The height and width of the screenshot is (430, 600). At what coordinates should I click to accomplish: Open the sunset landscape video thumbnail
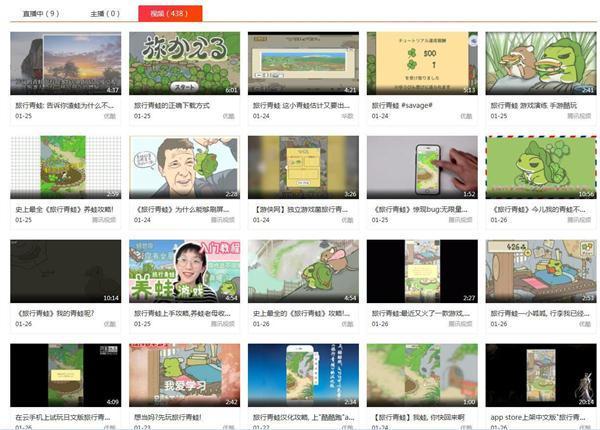[65, 63]
